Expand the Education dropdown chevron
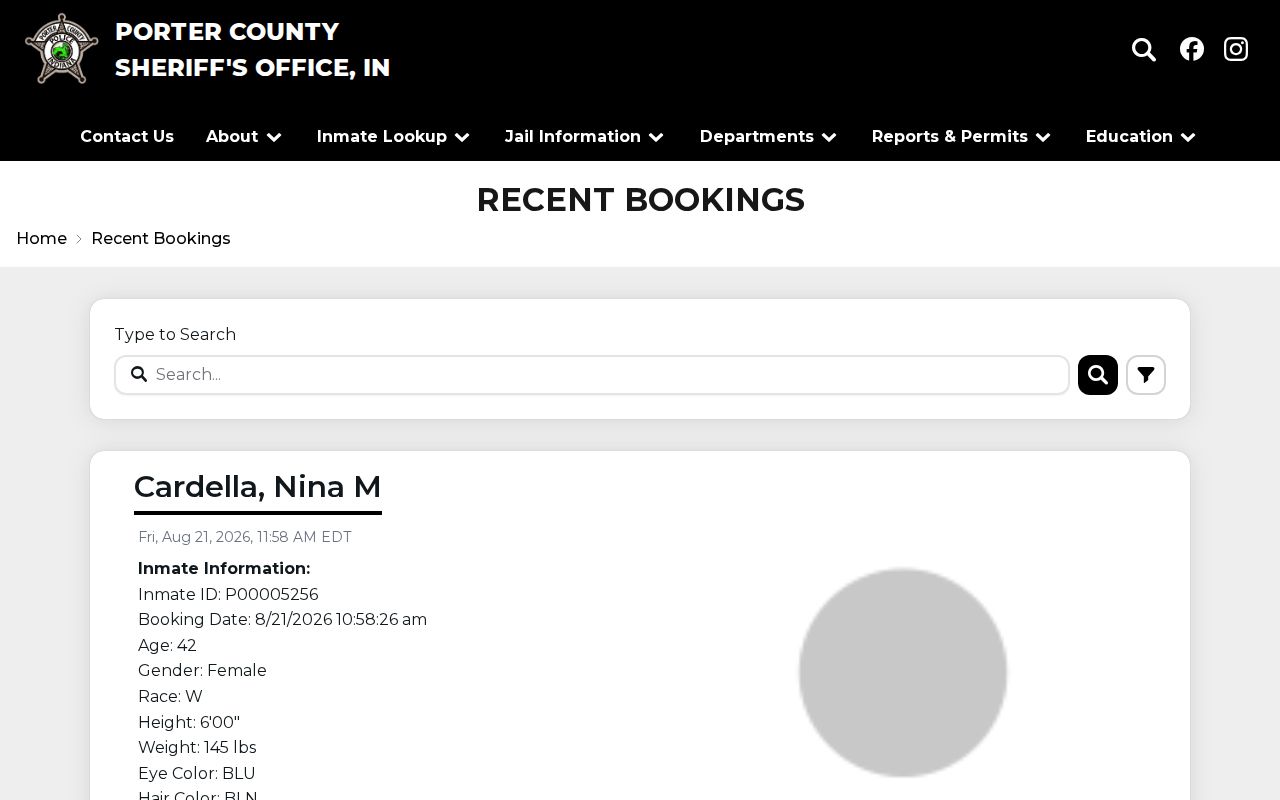Image resolution: width=1280 pixels, height=800 pixels. pos(1188,137)
